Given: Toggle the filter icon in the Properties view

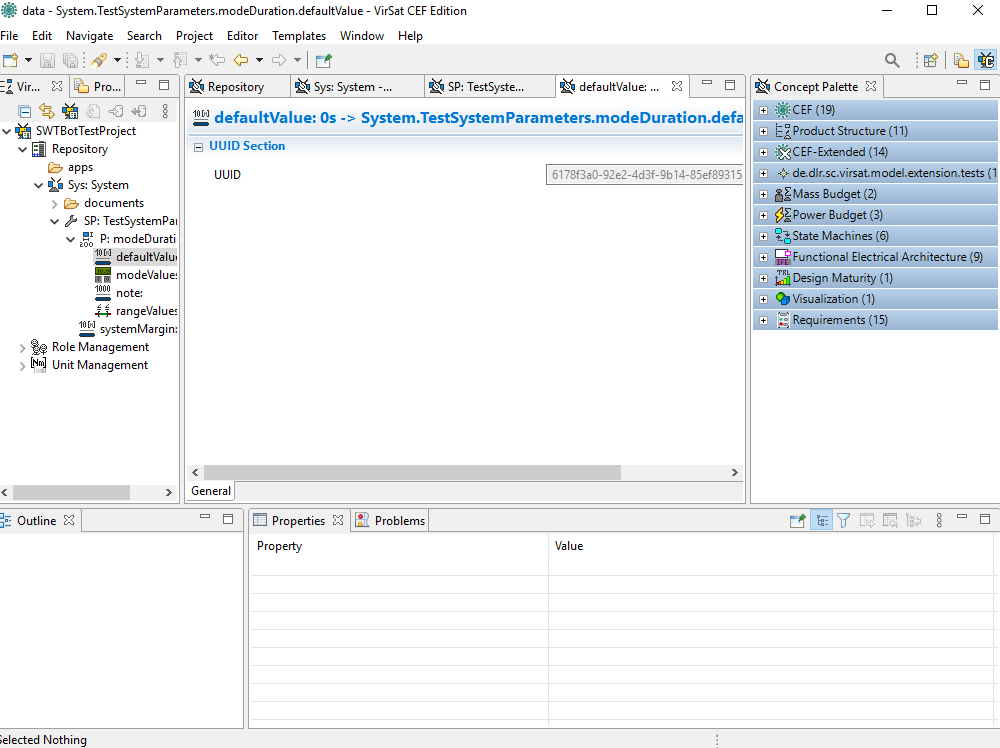Looking at the screenshot, I should tap(843, 520).
